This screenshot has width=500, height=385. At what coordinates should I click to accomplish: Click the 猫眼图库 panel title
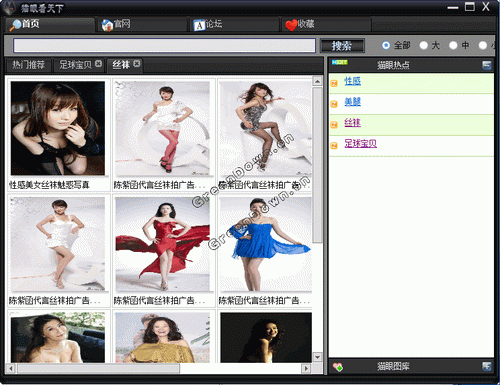point(393,367)
